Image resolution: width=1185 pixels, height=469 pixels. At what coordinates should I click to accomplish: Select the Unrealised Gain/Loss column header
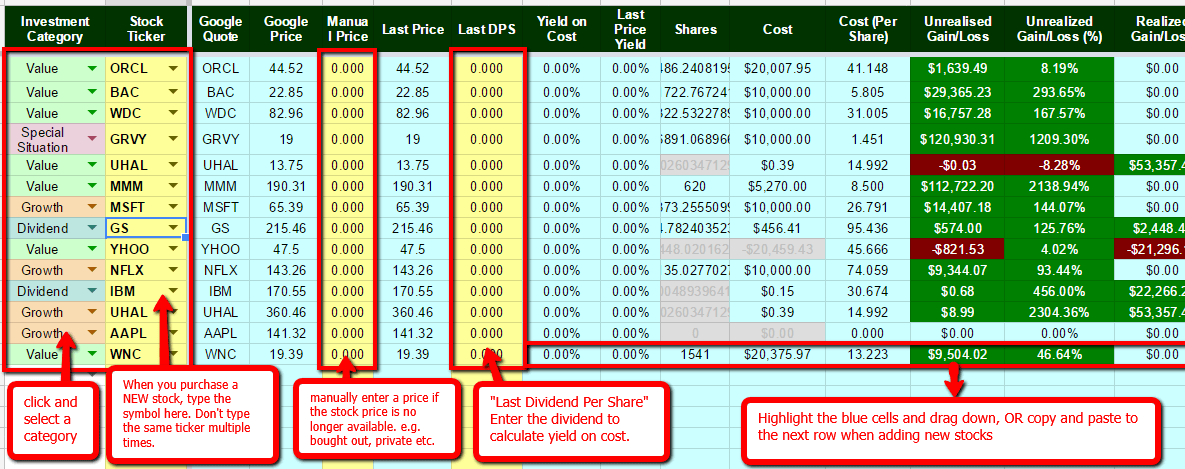(x=957, y=29)
